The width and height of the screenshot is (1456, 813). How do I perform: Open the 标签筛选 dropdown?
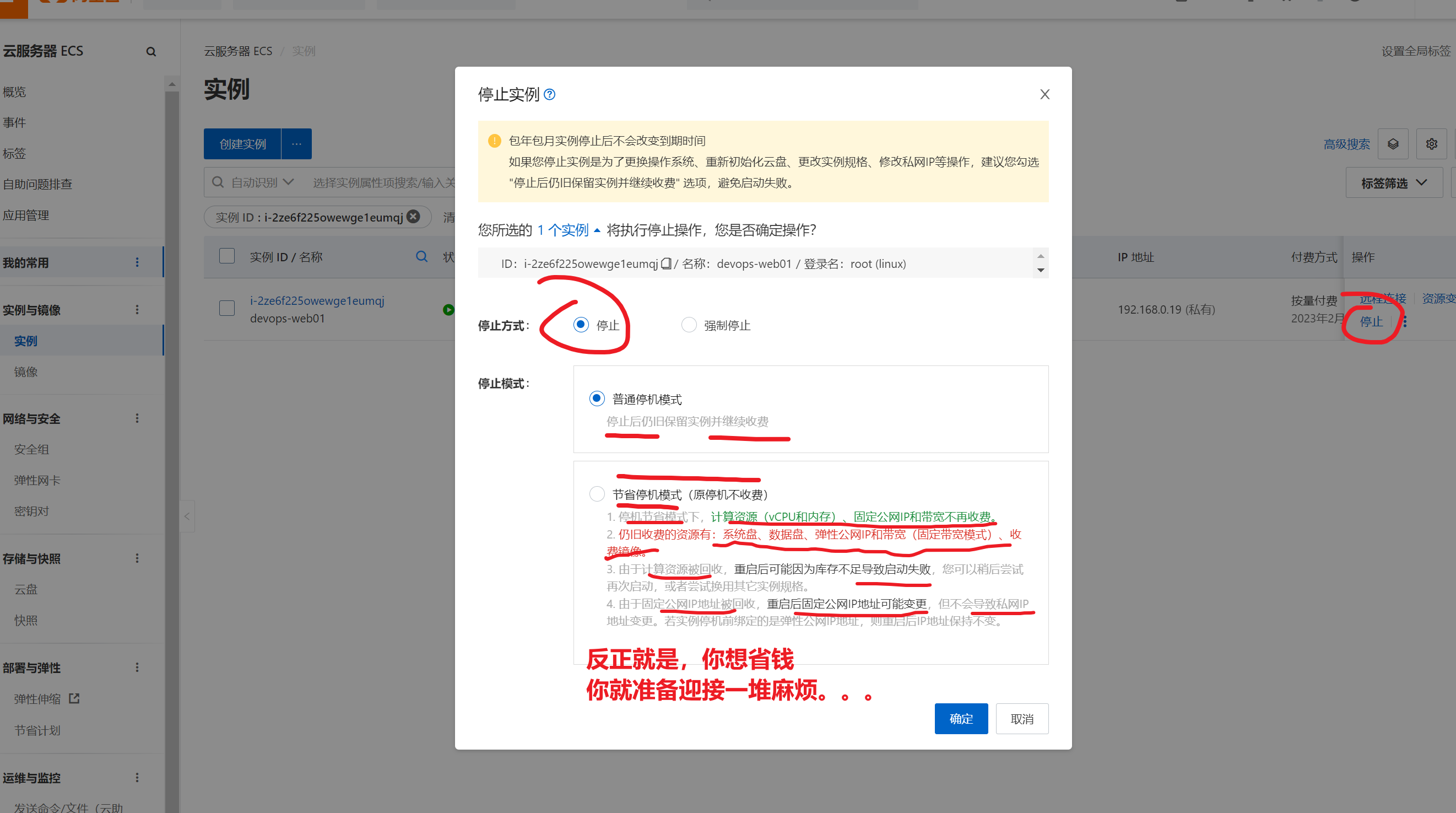coord(1393,182)
